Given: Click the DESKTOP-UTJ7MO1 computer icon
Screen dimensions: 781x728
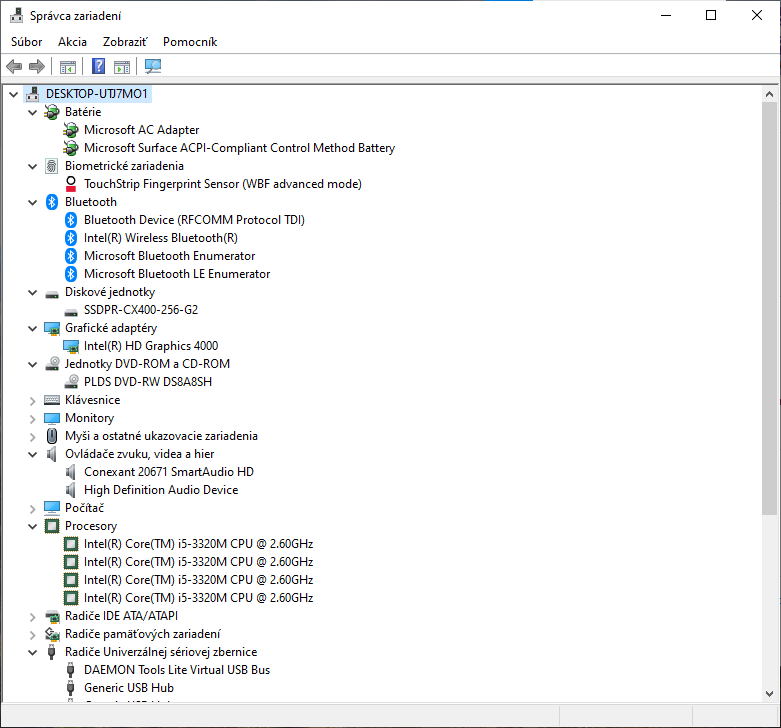Looking at the screenshot, I should tap(33, 94).
